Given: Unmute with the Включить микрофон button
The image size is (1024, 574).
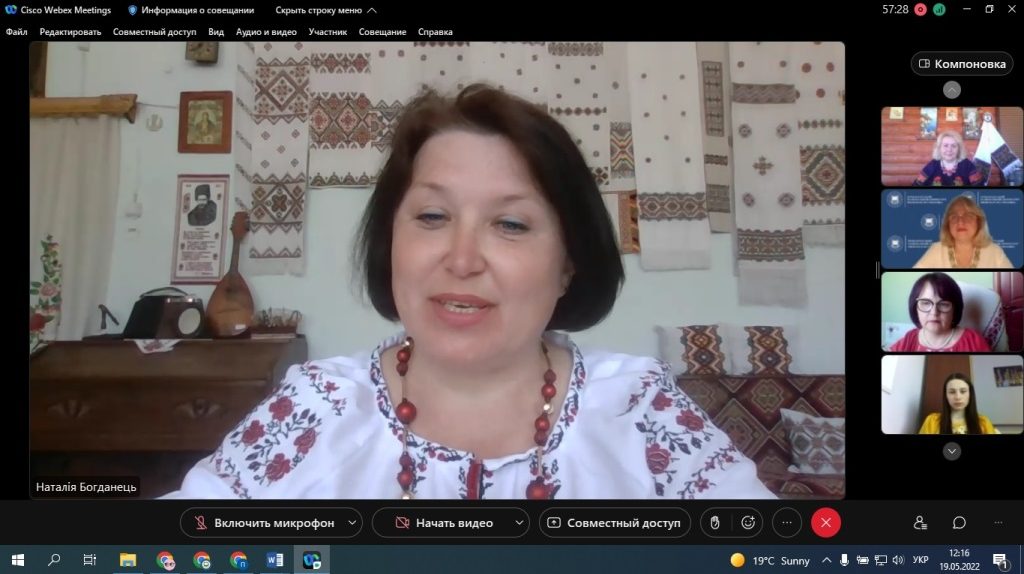Looking at the screenshot, I should click(x=263, y=522).
